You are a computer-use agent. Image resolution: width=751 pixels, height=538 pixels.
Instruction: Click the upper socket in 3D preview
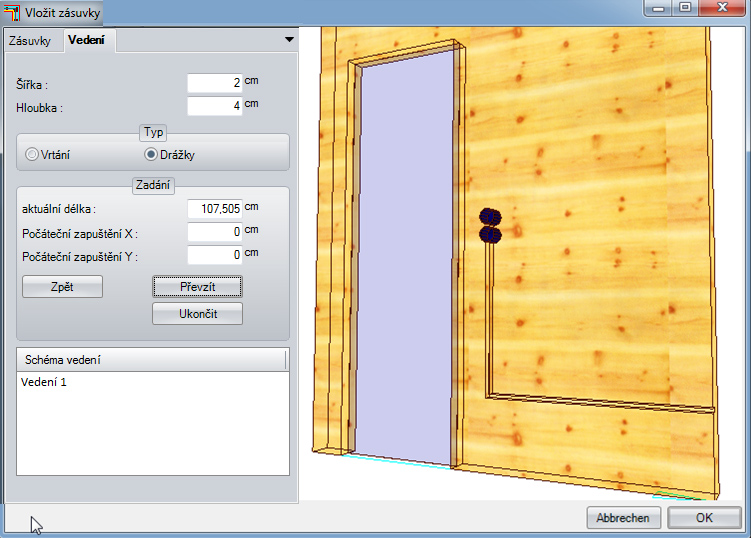pyautogui.click(x=490, y=217)
